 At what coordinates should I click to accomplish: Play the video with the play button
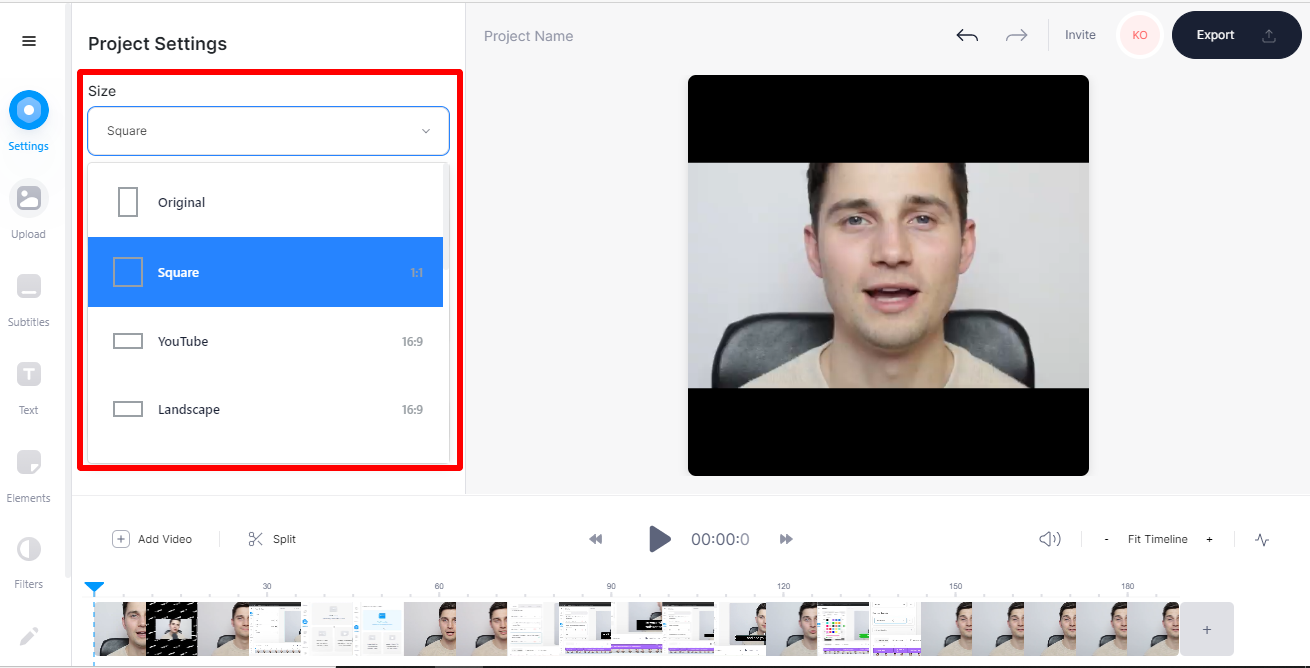click(x=659, y=539)
